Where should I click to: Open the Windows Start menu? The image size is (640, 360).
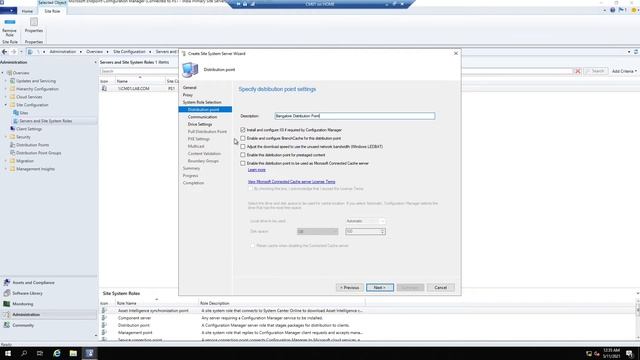point(8,353)
